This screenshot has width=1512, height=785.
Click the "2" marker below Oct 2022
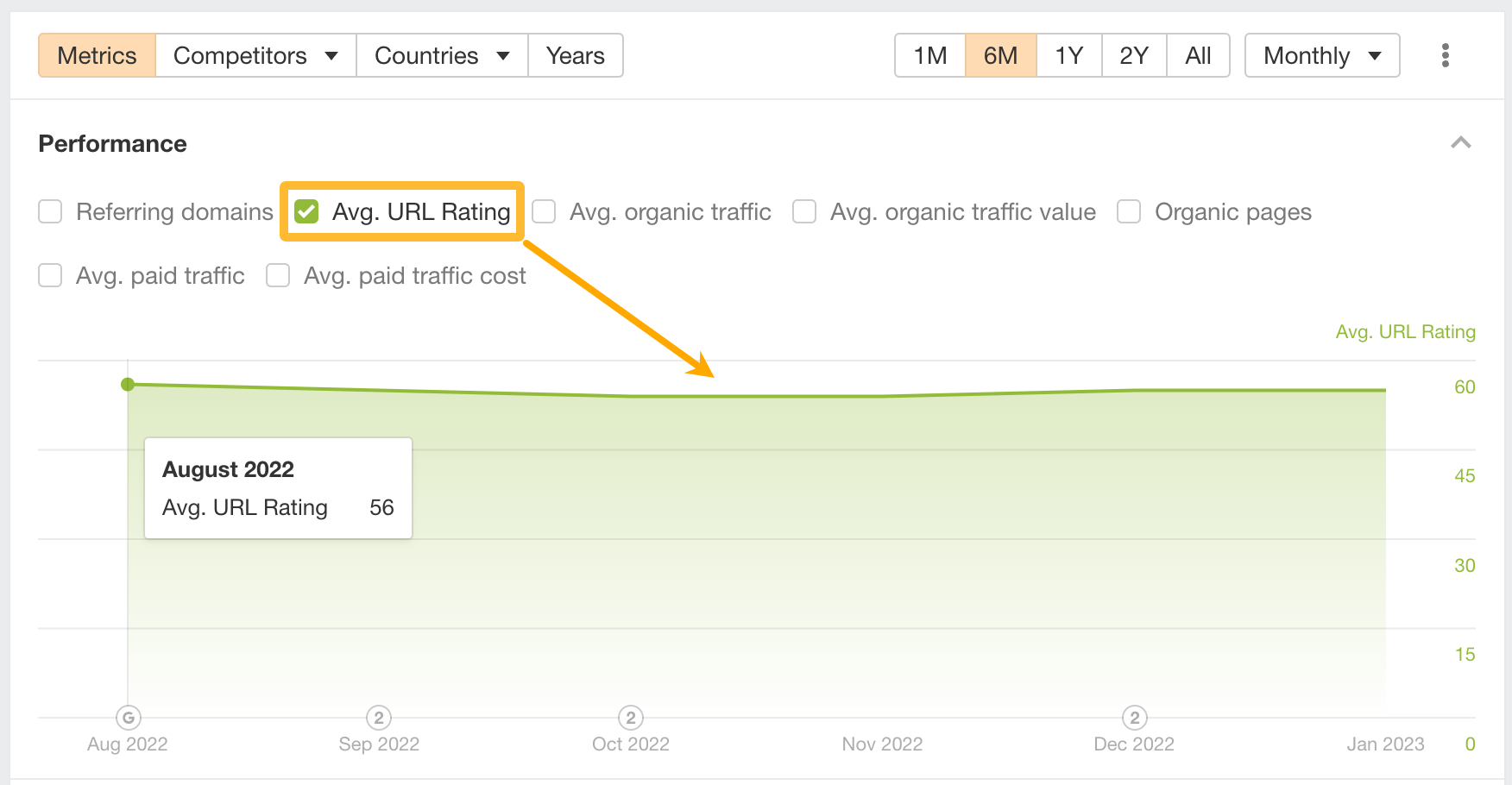(630, 717)
